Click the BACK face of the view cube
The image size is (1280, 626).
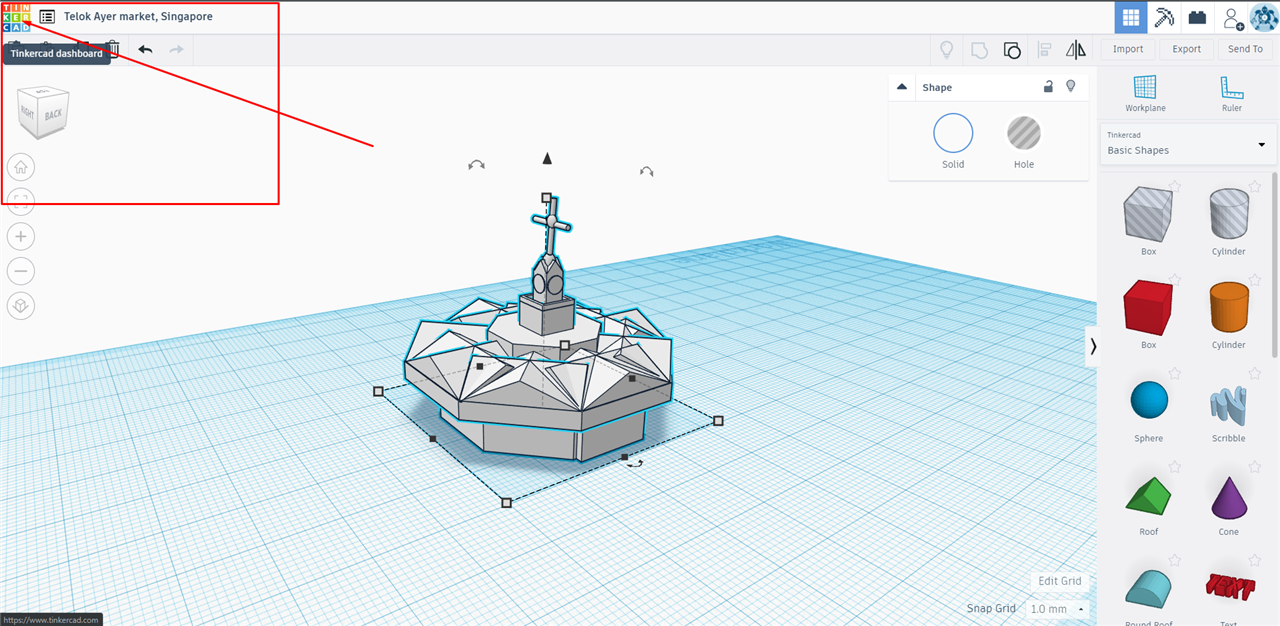click(x=53, y=114)
